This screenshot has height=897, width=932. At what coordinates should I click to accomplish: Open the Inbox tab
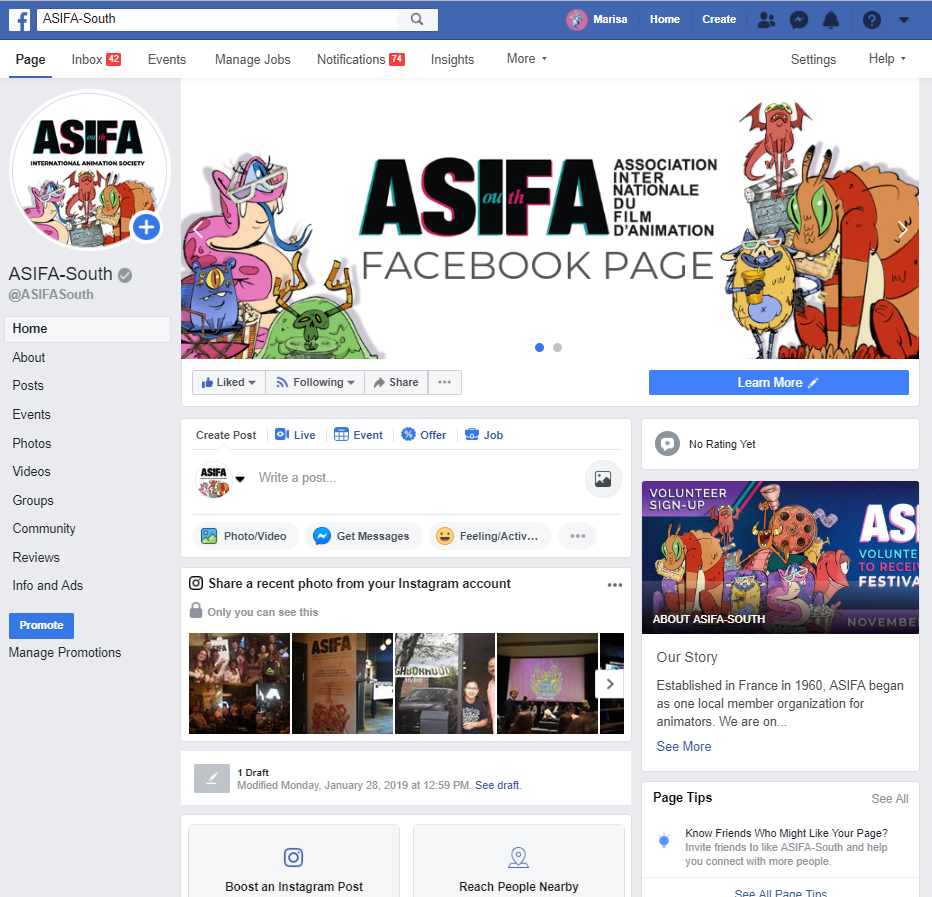coord(96,59)
